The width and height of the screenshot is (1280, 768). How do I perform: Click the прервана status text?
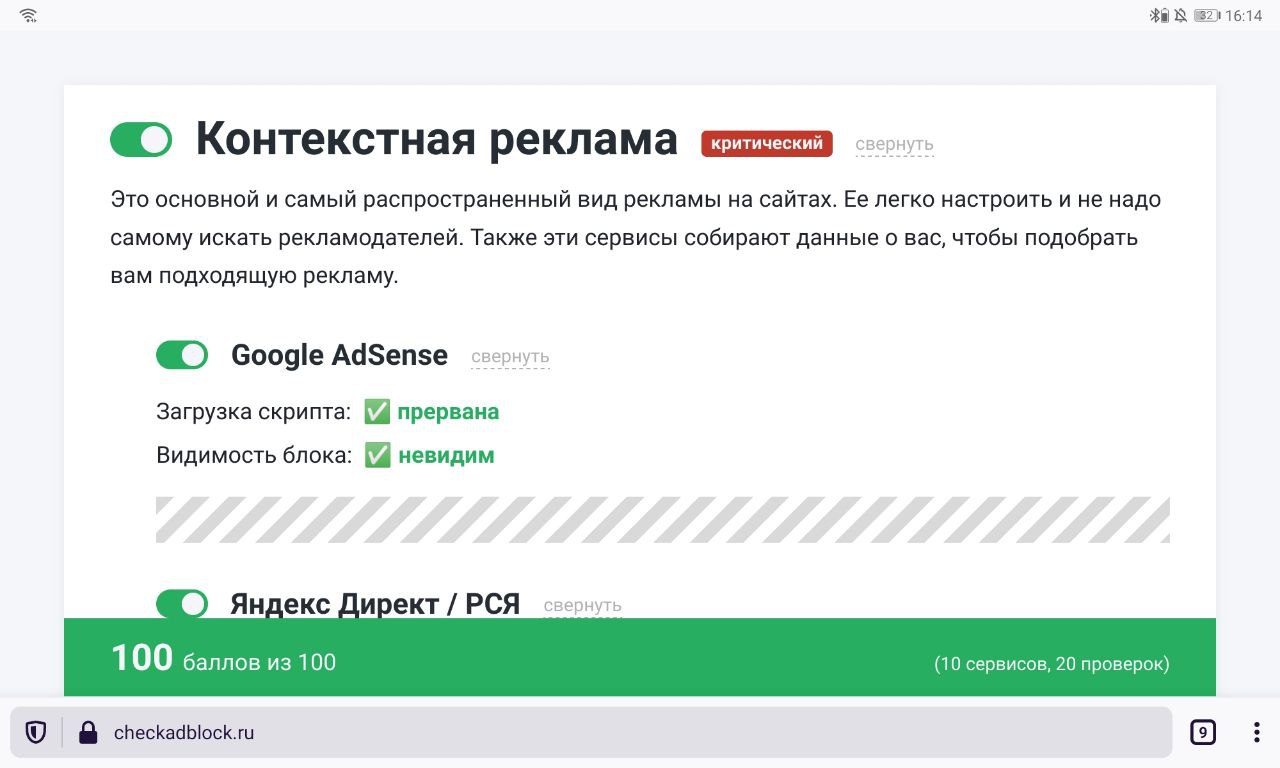448,412
